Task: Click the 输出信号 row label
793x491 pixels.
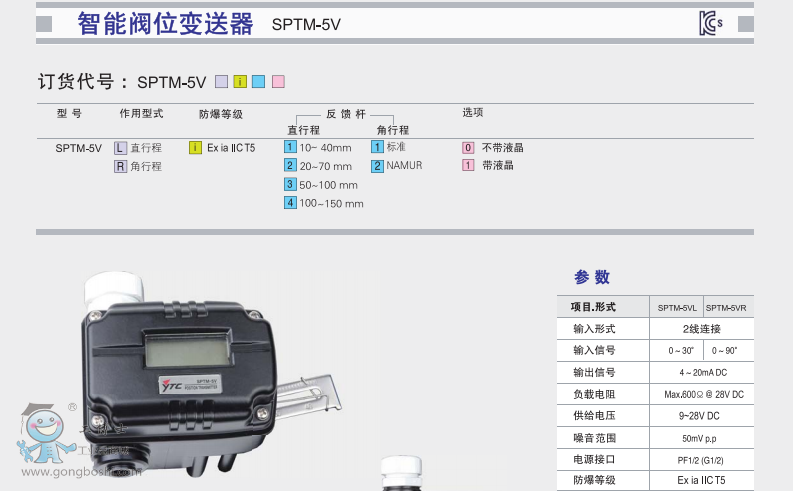Action: [x=594, y=372]
